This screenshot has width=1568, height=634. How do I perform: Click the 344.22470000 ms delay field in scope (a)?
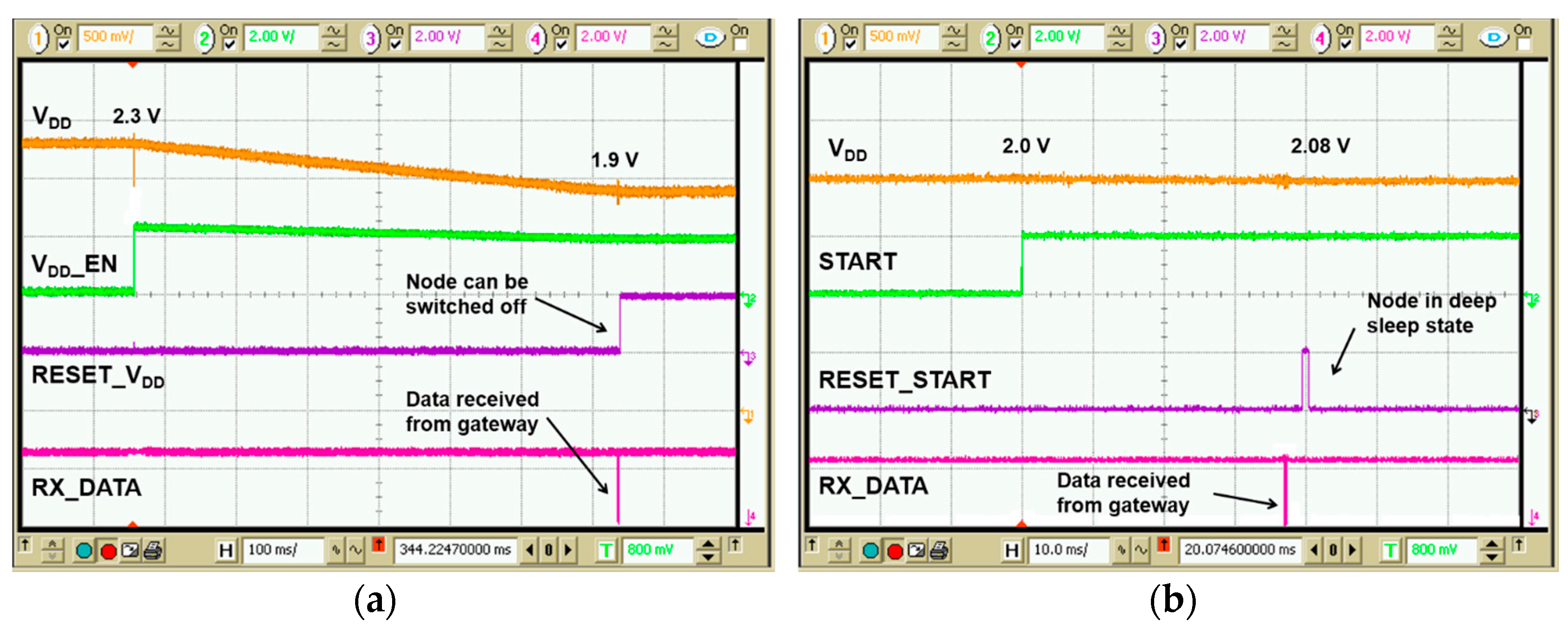coord(455,551)
